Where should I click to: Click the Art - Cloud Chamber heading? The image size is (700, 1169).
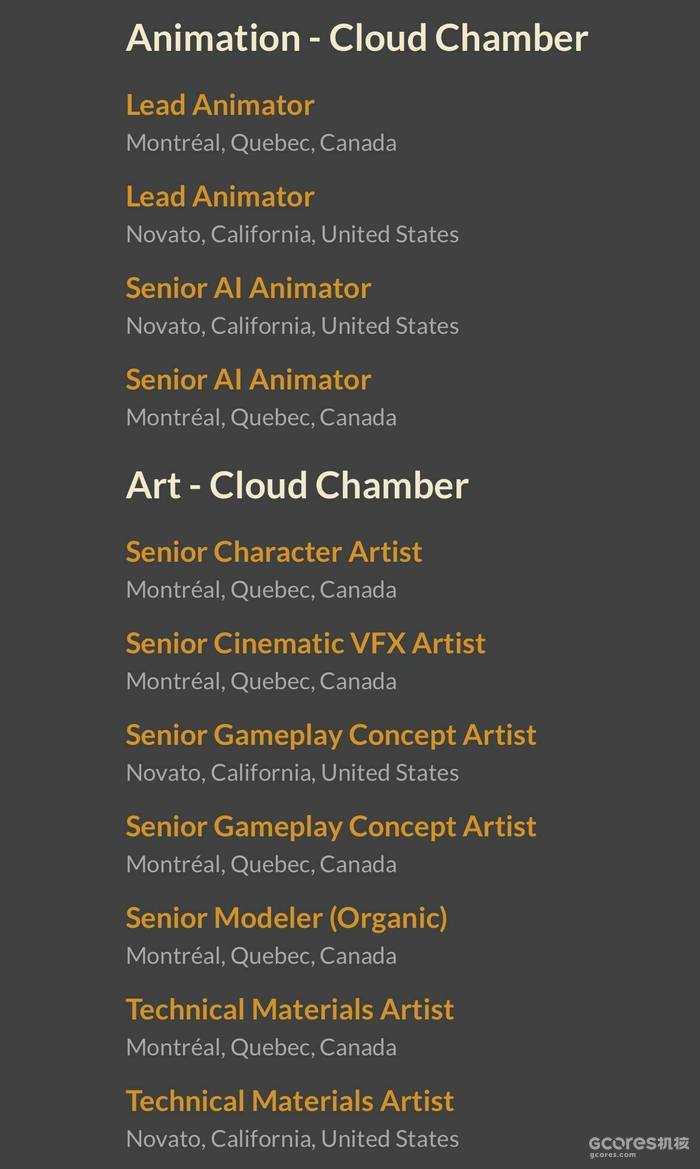tap(297, 485)
